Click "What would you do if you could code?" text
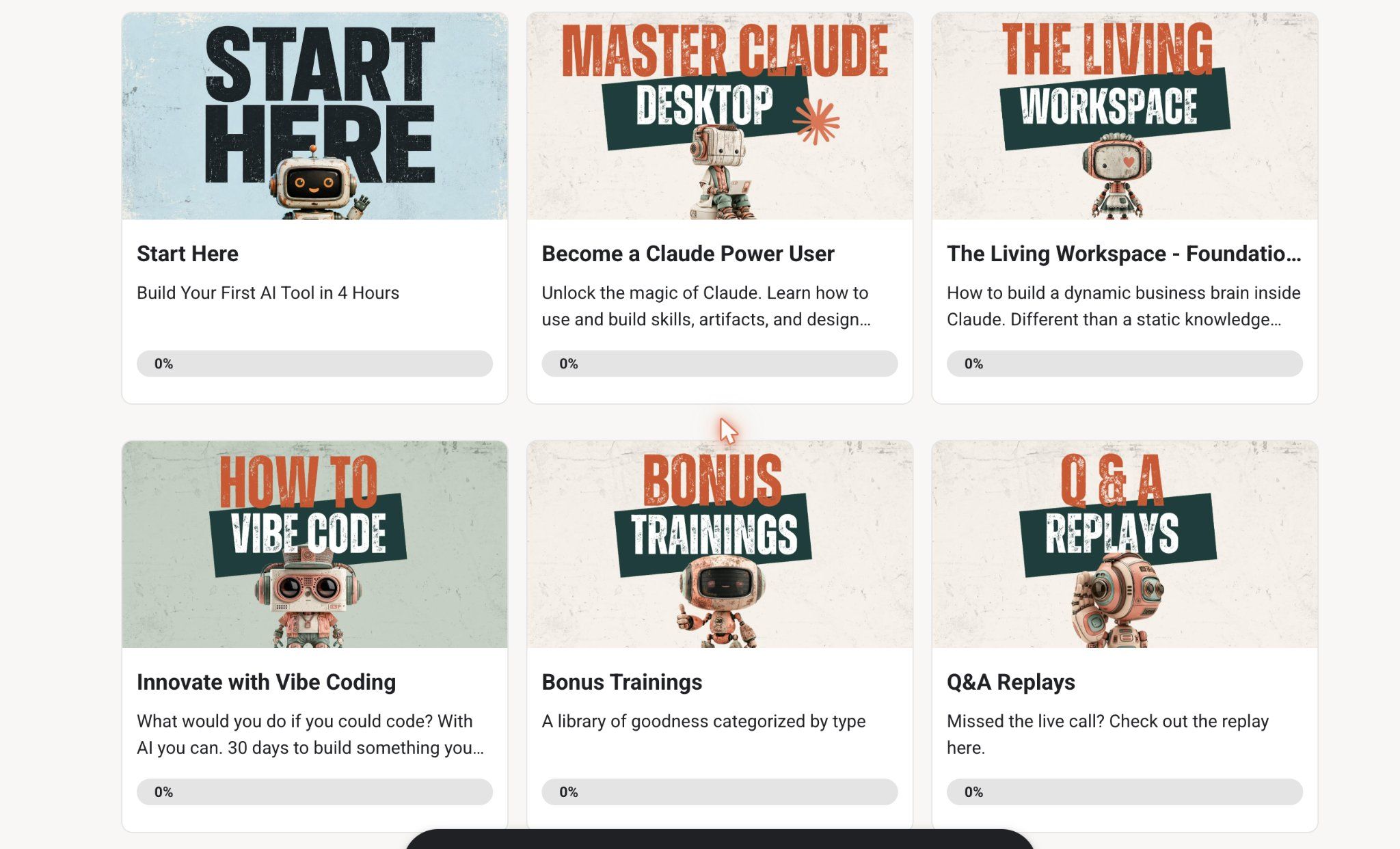This screenshot has width=1400, height=849. tap(310, 734)
